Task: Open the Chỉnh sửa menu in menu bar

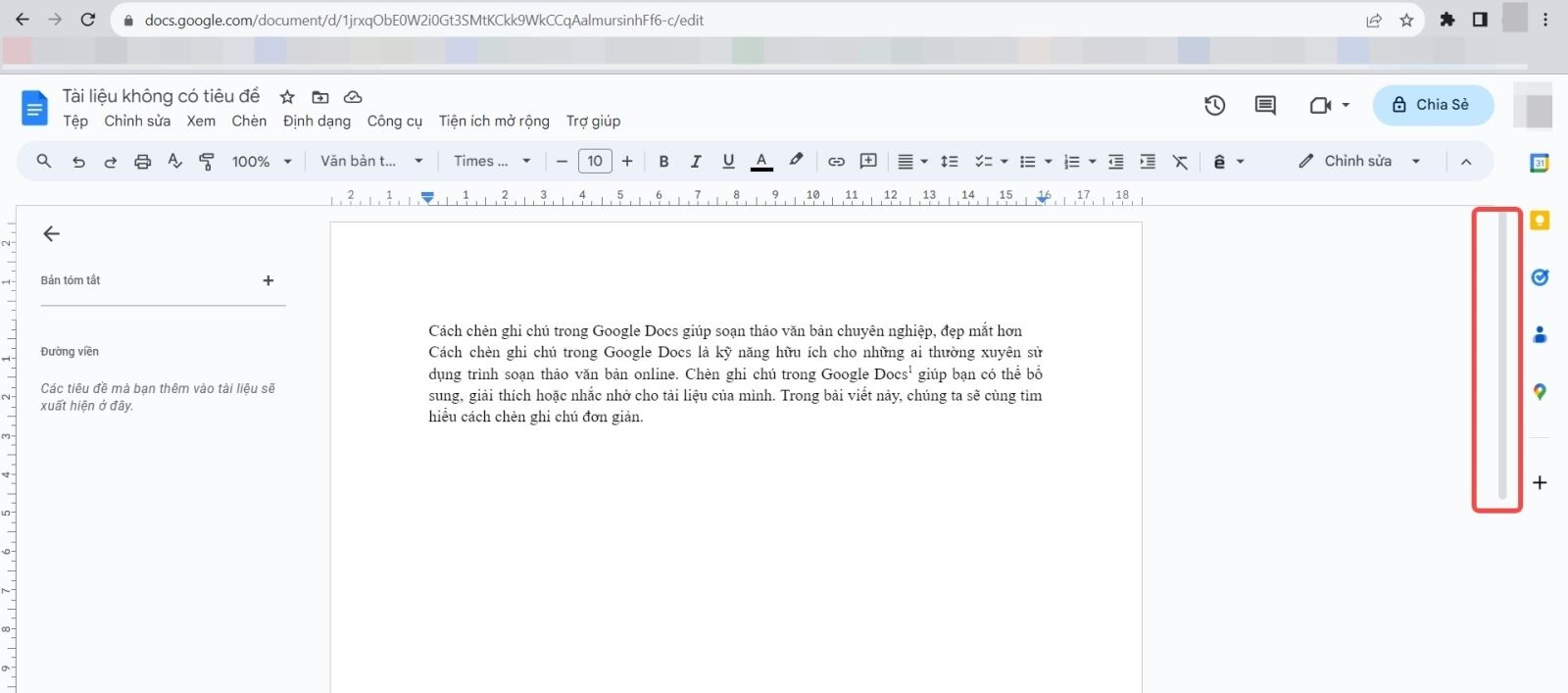Action: pos(137,121)
